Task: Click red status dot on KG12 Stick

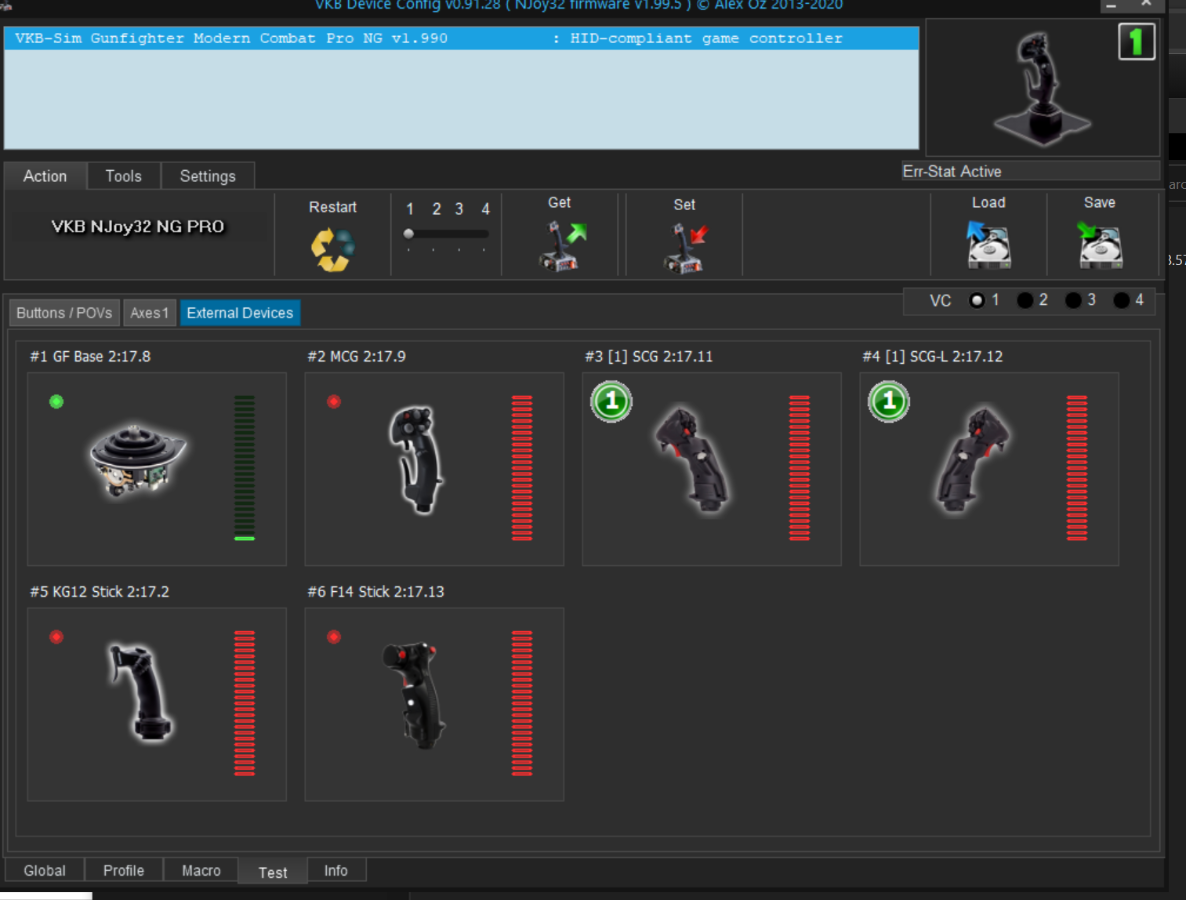Action: click(56, 637)
